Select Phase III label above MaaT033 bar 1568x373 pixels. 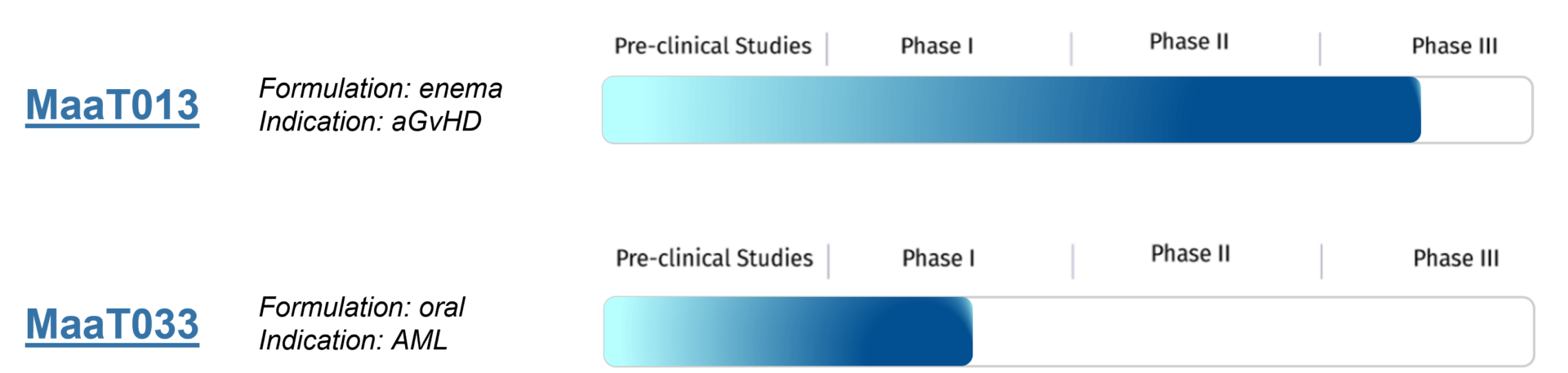[1456, 258]
